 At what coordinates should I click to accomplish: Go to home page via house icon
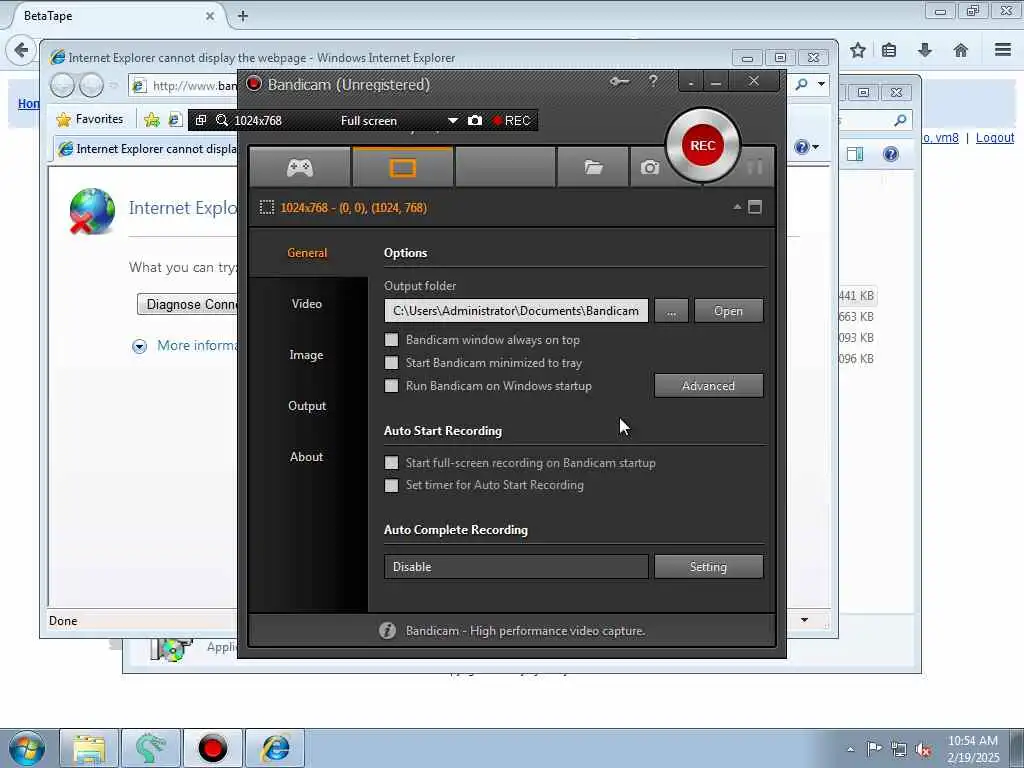[x=961, y=50]
